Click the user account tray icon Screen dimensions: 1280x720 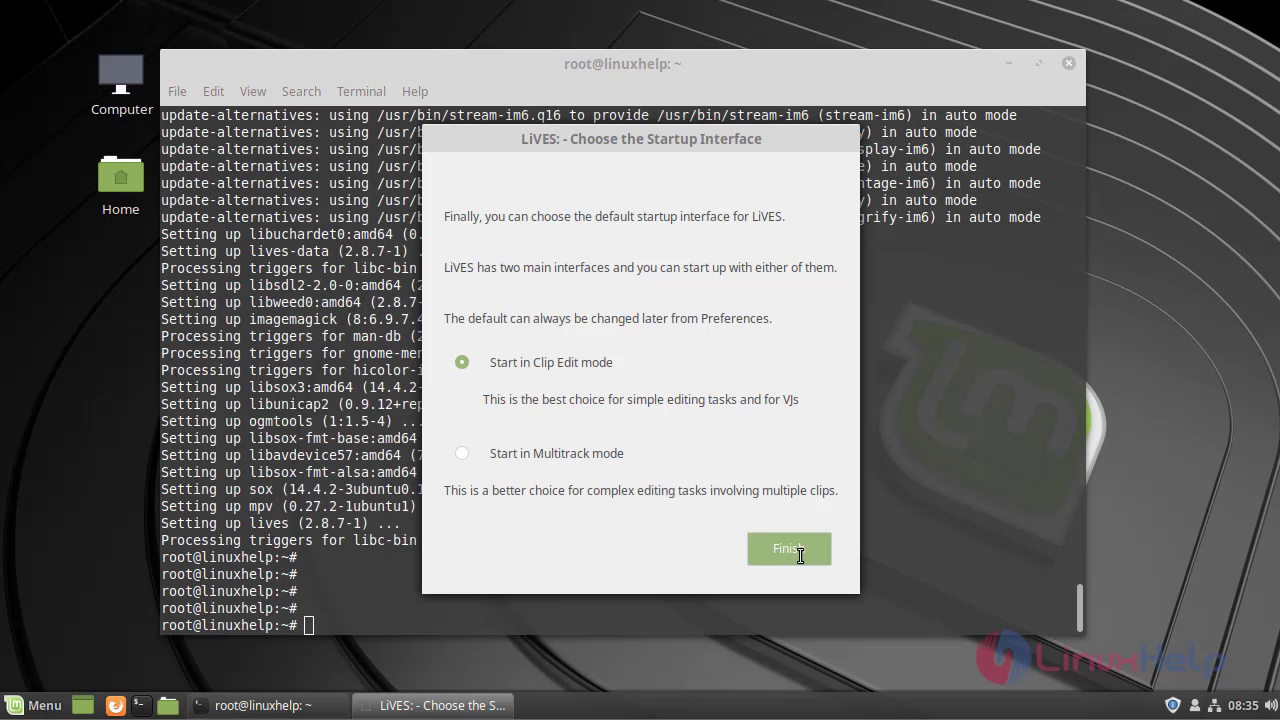coord(1194,705)
